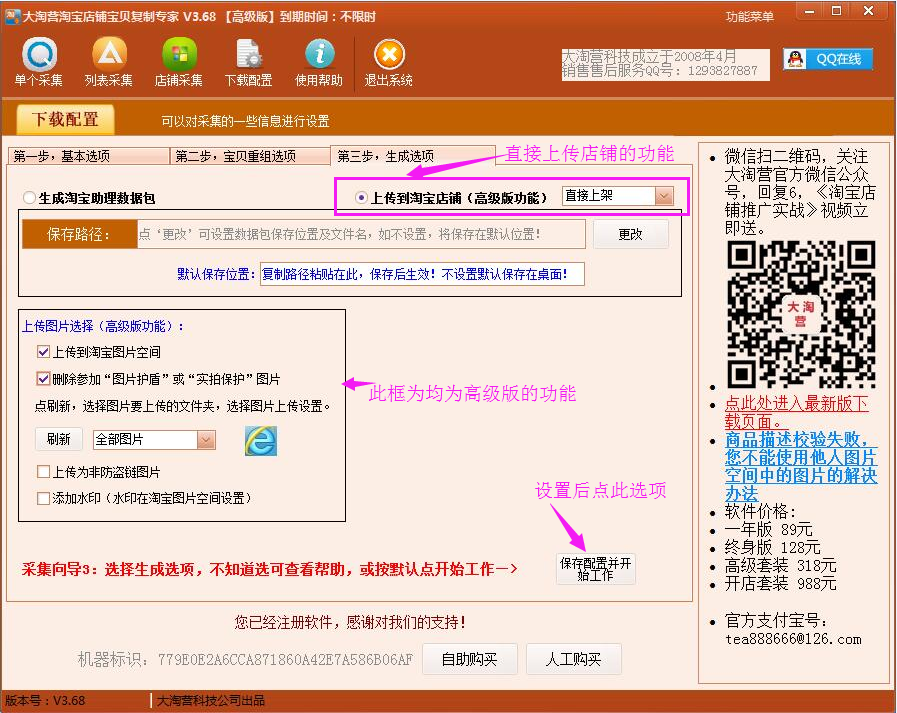Click 您已经注册软件 registration notice text

click(350, 622)
